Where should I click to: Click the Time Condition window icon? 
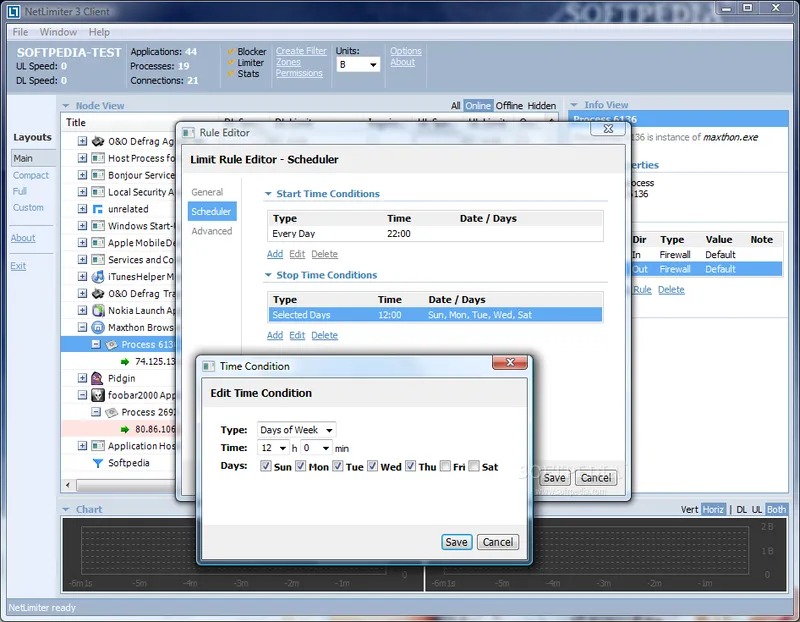click(x=208, y=366)
